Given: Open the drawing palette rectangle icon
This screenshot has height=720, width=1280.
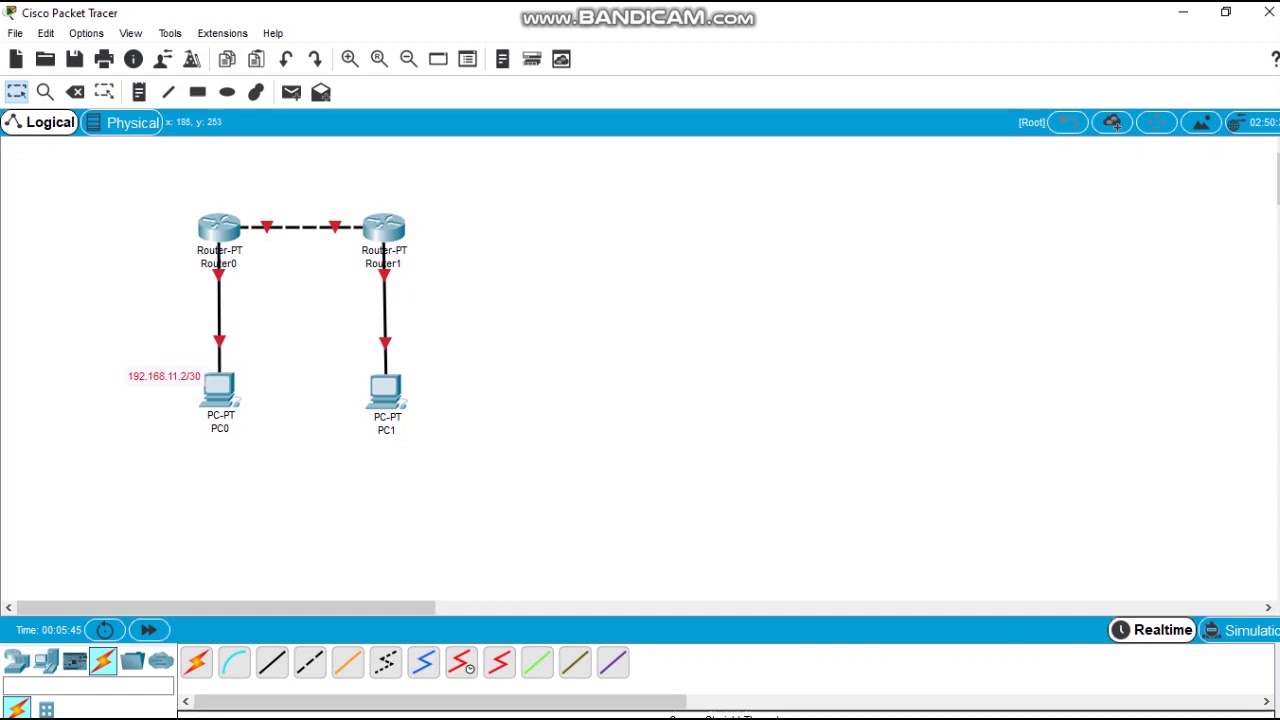Looking at the screenshot, I should [x=438, y=60].
